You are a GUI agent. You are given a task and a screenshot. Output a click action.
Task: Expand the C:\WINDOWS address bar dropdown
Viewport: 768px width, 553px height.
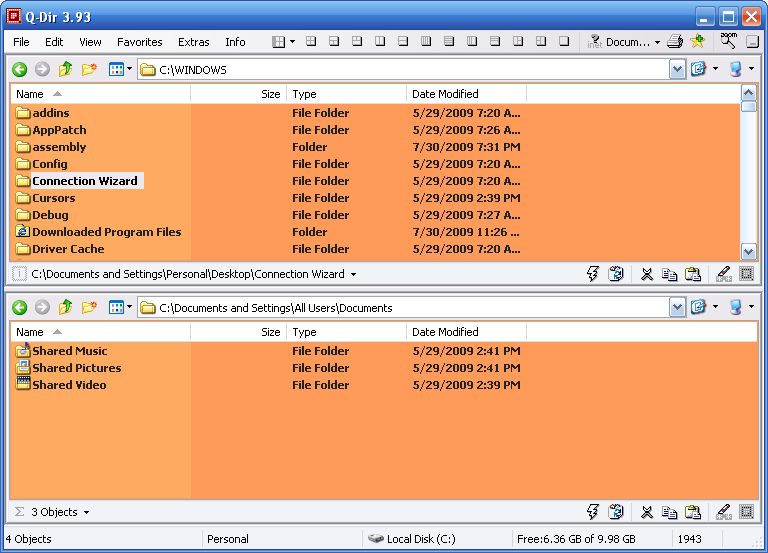coord(677,70)
